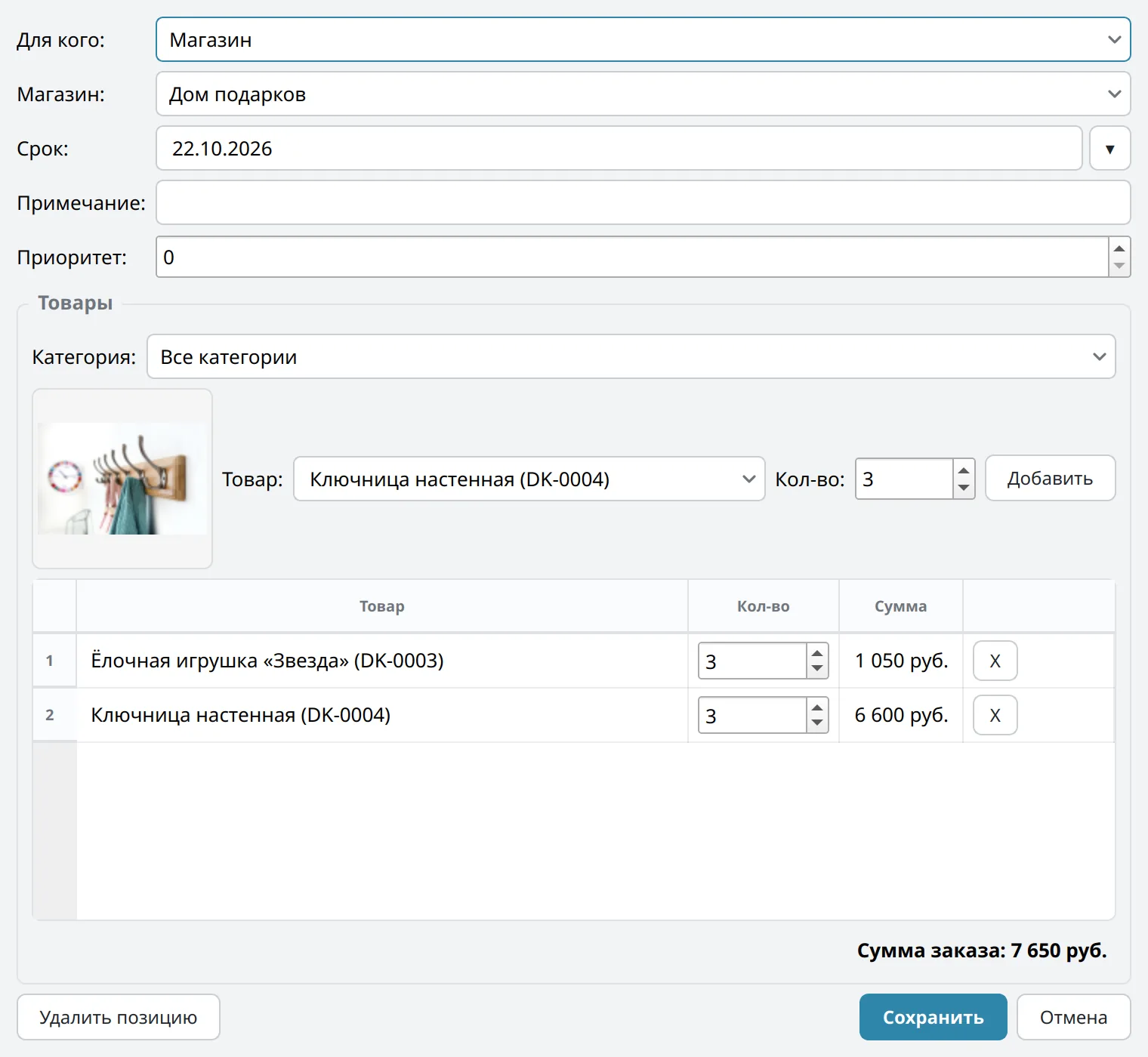The width and height of the screenshot is (1148, 1057).
Task: Open the 'Товар' product dropdown
Action: pyautogui.click(x=529, y=479)
